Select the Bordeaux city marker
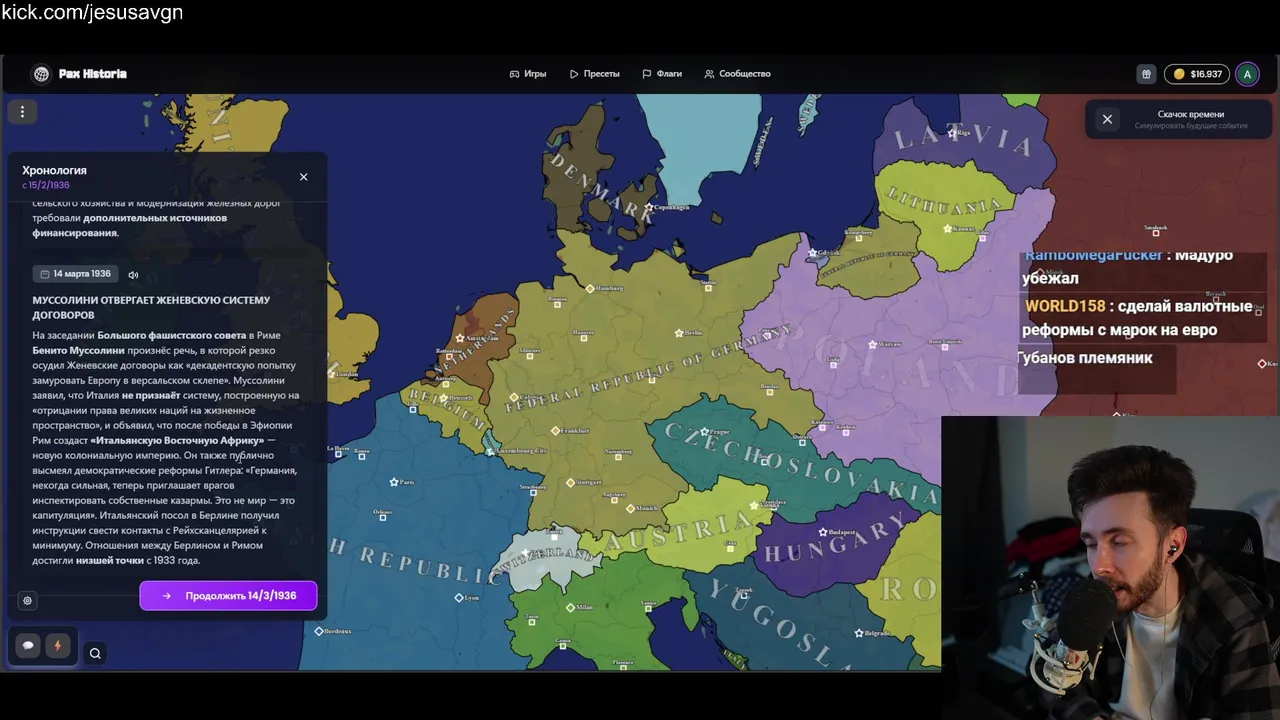The width and height of the screenshot is (1280, 720). pyautogui.click(x=319, y=631)
